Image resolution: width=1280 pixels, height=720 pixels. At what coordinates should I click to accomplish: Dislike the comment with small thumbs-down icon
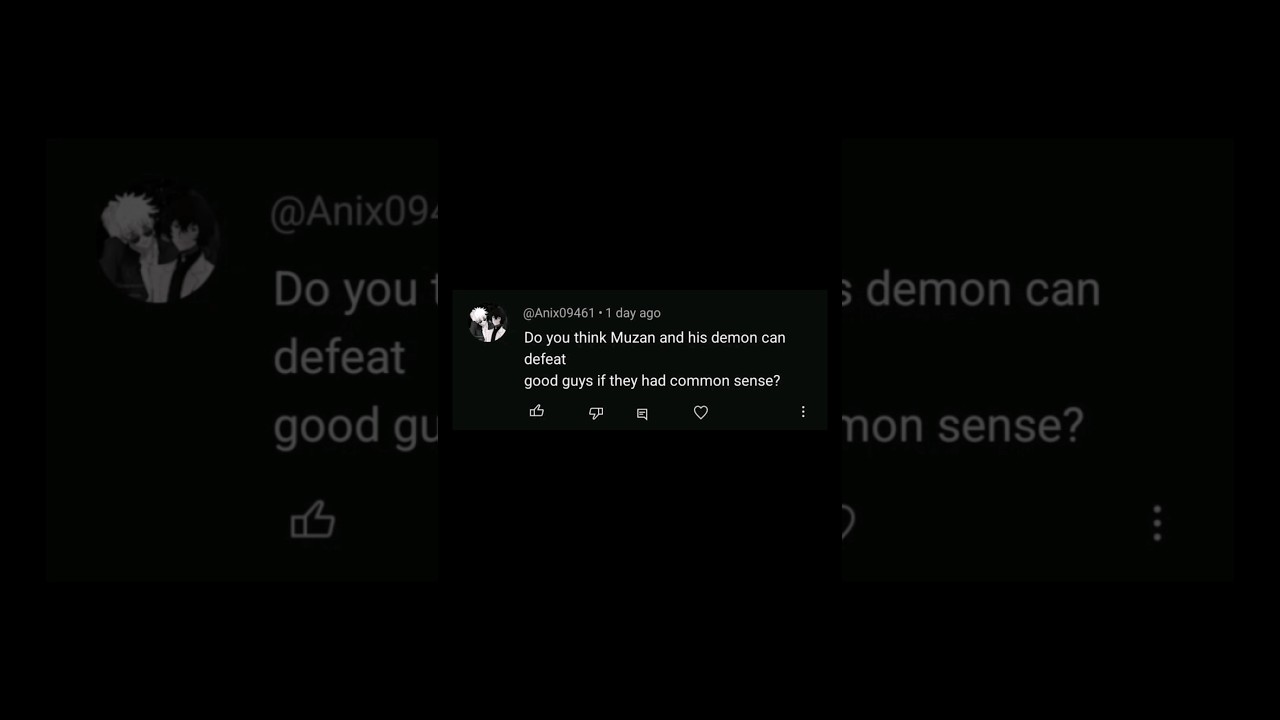pyautogui.click(x=596, y=413)
